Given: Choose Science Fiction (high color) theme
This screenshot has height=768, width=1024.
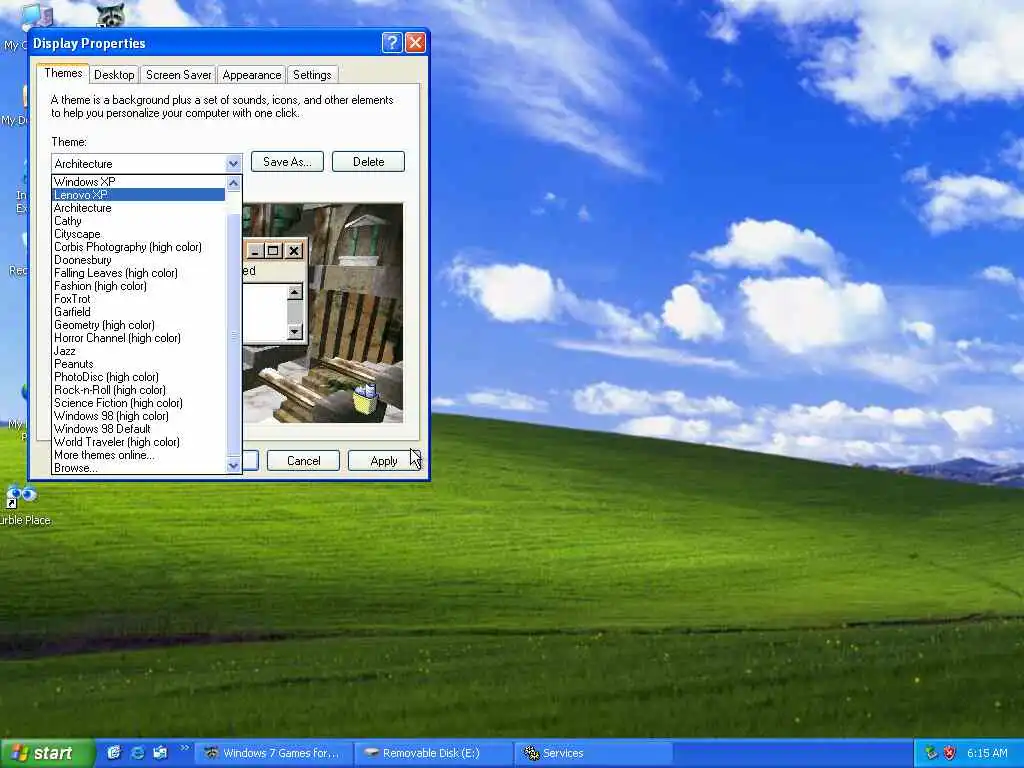Looking at the screenshot, I should (x=138, y=403).
